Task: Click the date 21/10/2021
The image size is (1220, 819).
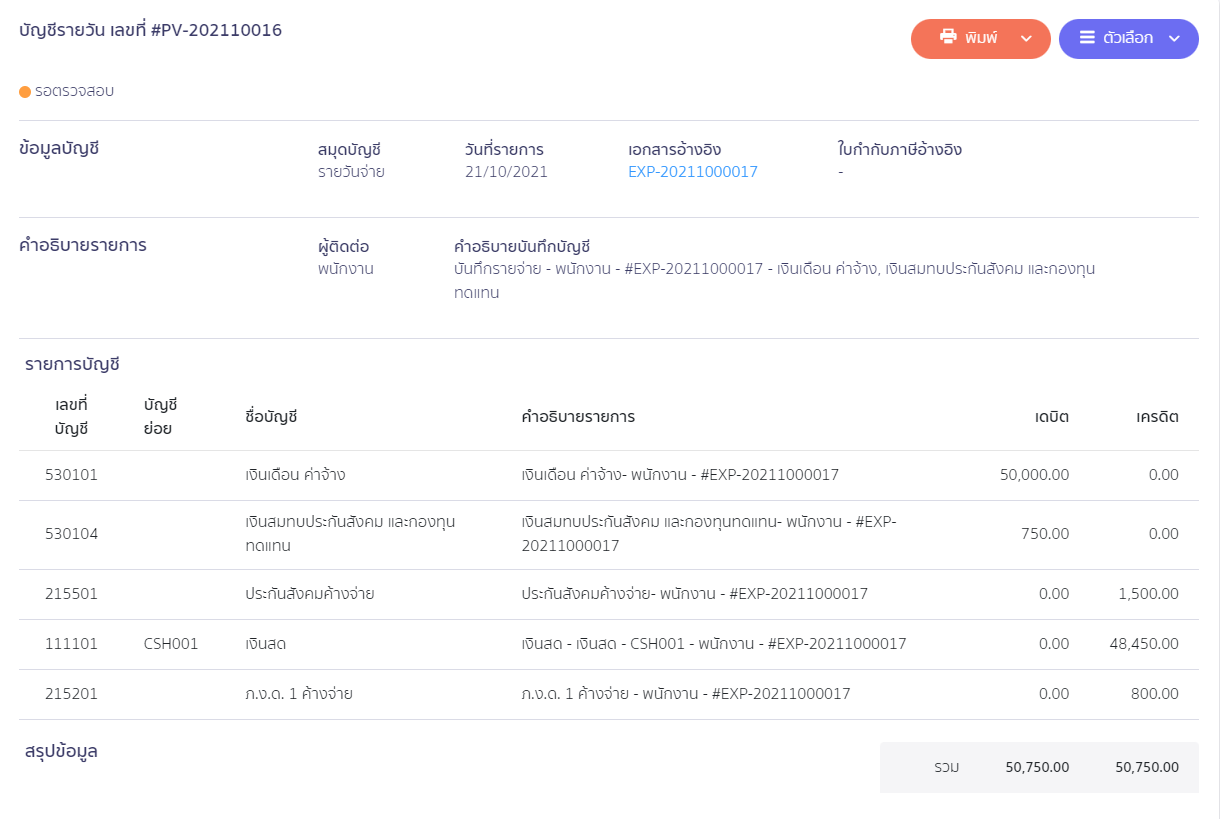Action: pos(506,172)
